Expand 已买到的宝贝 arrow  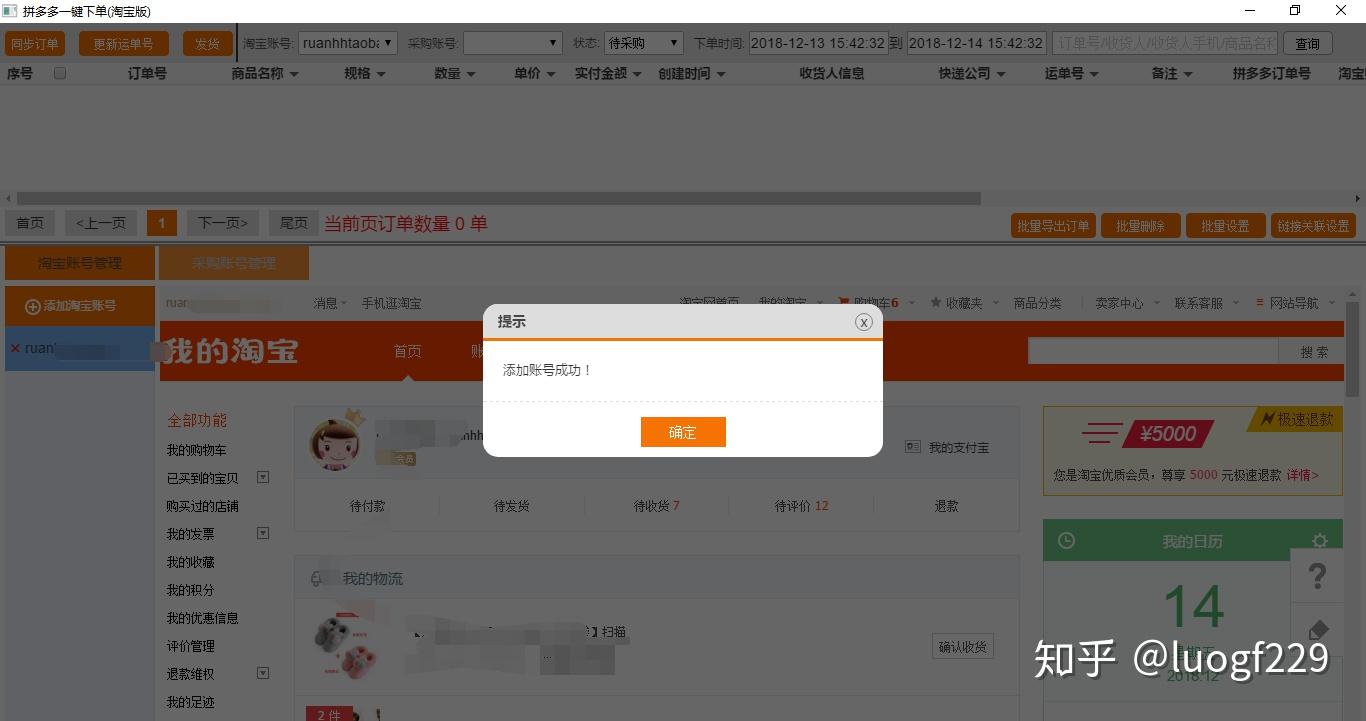tap(263, 477)
